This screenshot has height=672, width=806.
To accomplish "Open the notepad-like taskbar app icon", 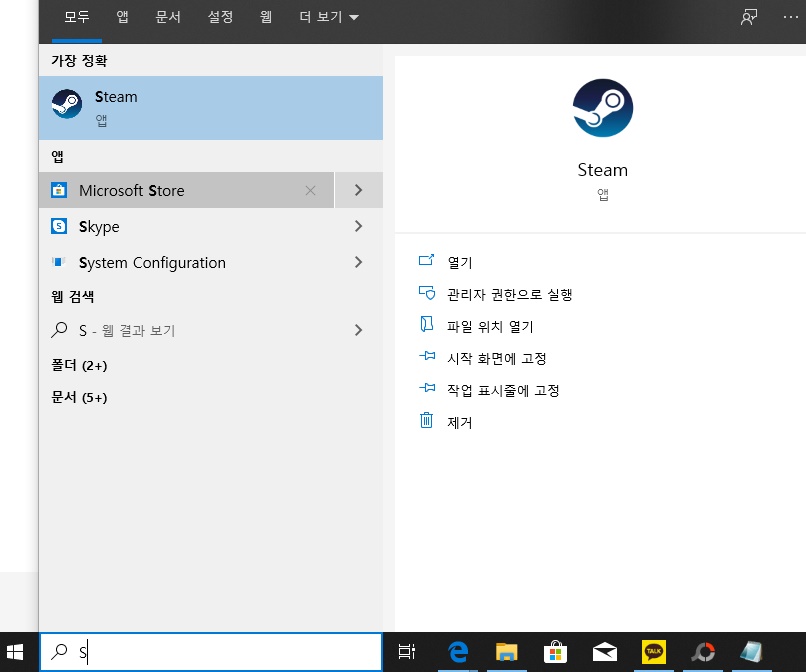I will tap(752, 652).
